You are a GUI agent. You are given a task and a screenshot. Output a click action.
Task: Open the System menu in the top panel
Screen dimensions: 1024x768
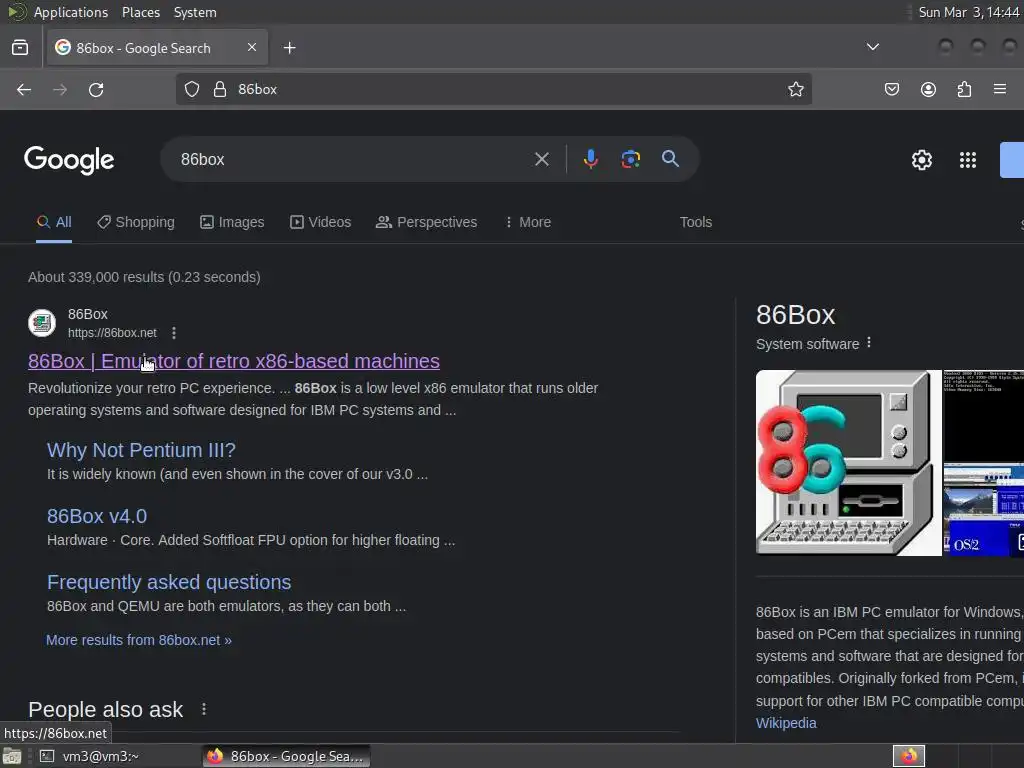point(195,12)
